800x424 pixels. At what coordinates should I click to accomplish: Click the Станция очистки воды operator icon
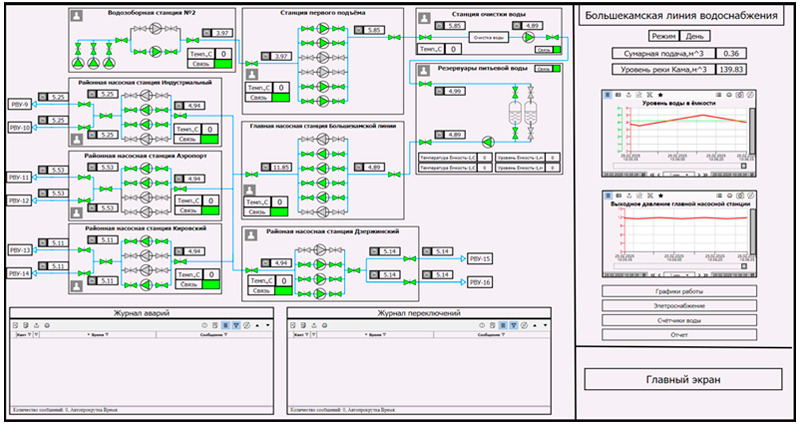point(426,18)
